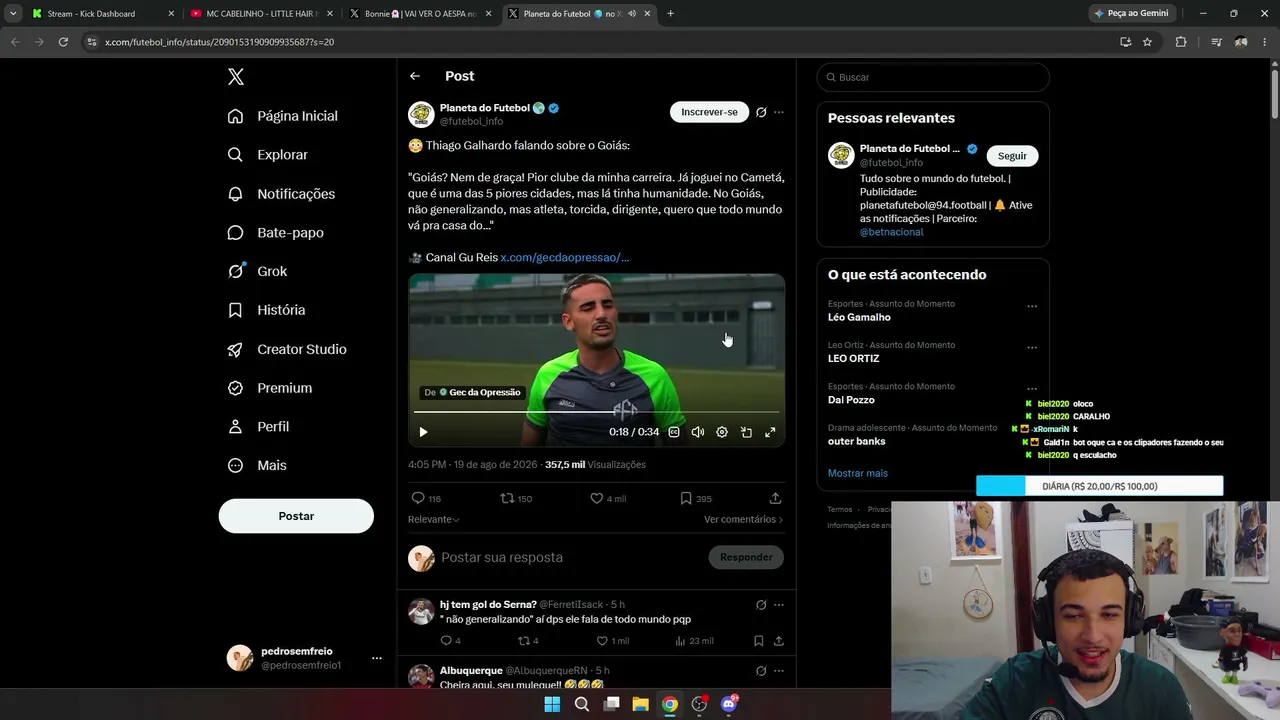The width and height of the screenshot is (1280, 720).
Task: Expand Ver comentários
Action: click(x=743, y=519)
